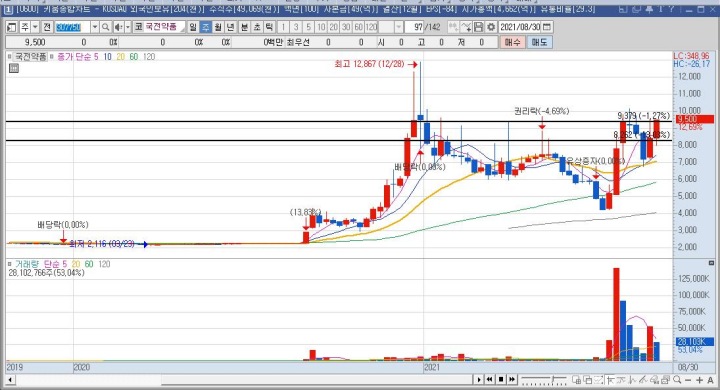Screen dimensions: 720x390
Task: Select the 10 interval tab
Action: [321, 27]
